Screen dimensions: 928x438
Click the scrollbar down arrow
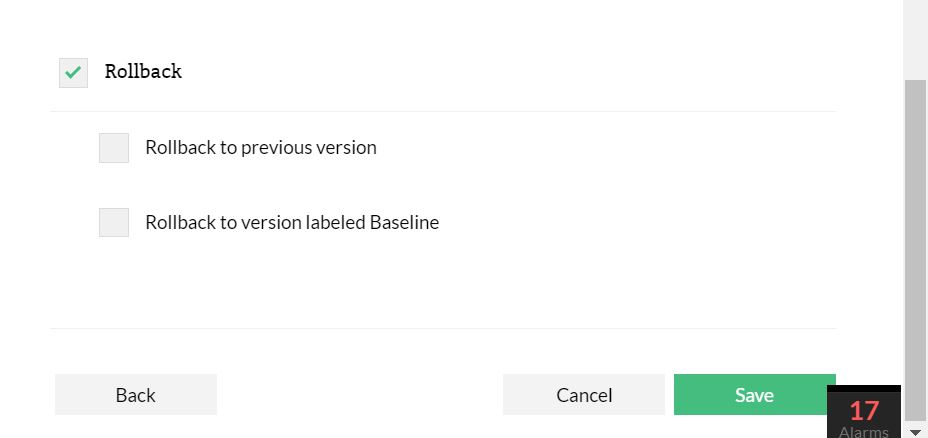pos(915,431)
